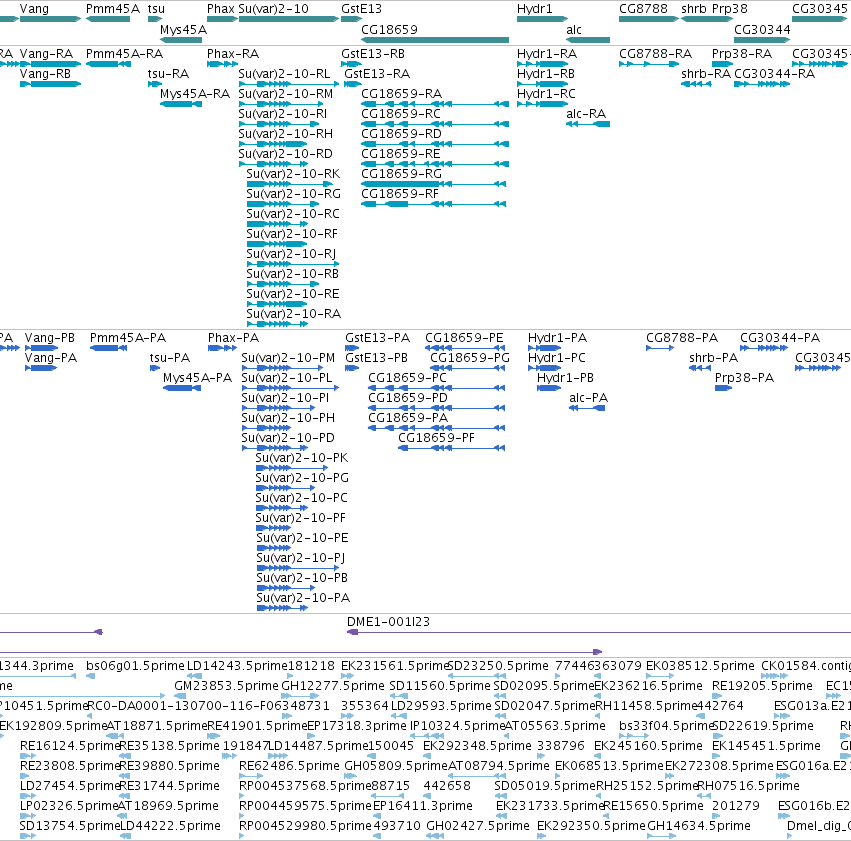Viewport: 851px width, 841px height.
Task: Select the 'Prp38' gene label
Action: point(730,9)
